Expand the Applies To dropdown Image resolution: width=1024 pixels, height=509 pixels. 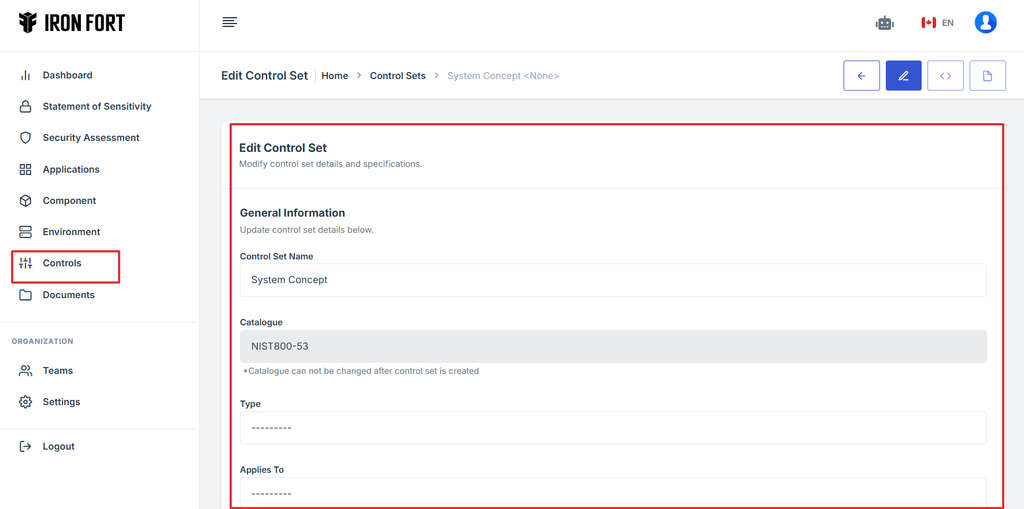[x=612, y=492]
